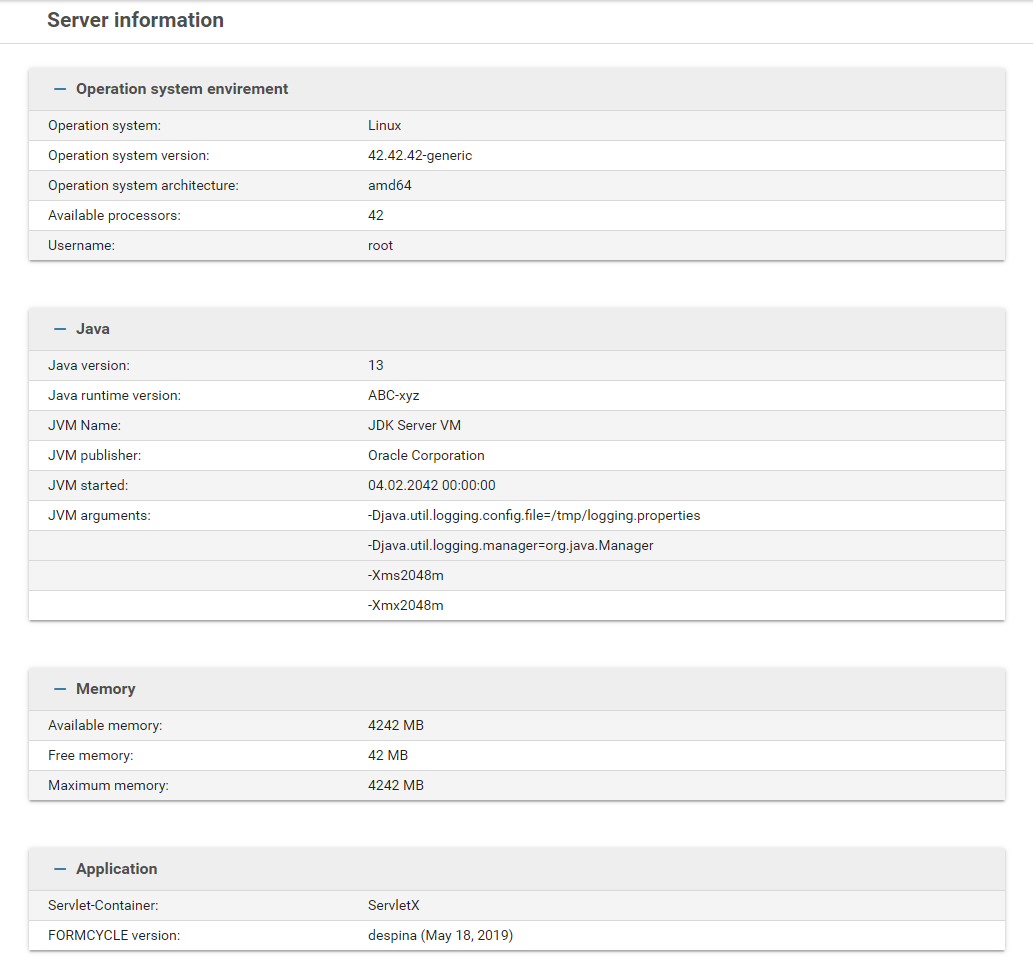The image size is (1033, 972).
Task: Toggle the Application section header title
Action: click(116, 869)
